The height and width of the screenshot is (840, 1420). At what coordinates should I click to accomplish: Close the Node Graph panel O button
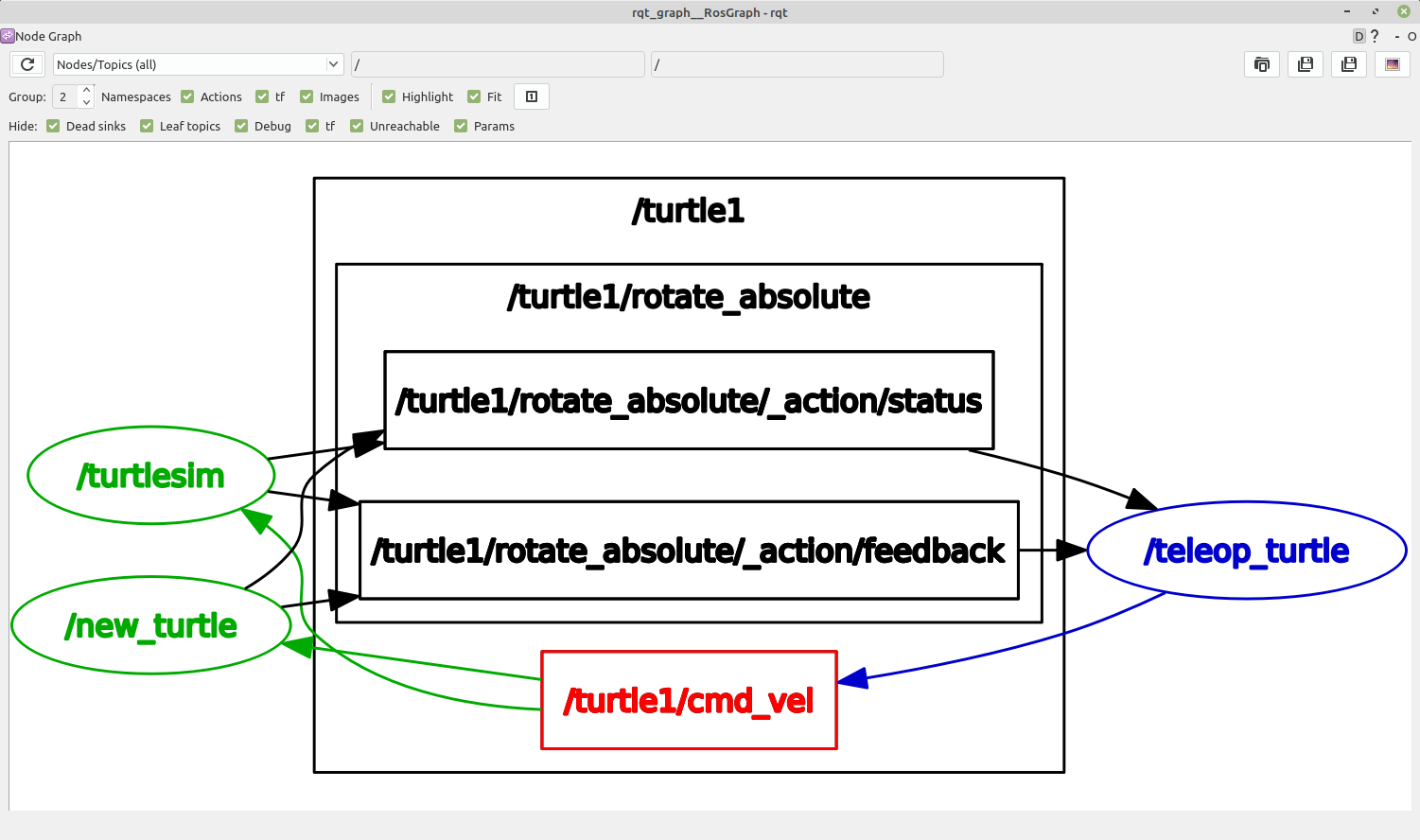1411,36
